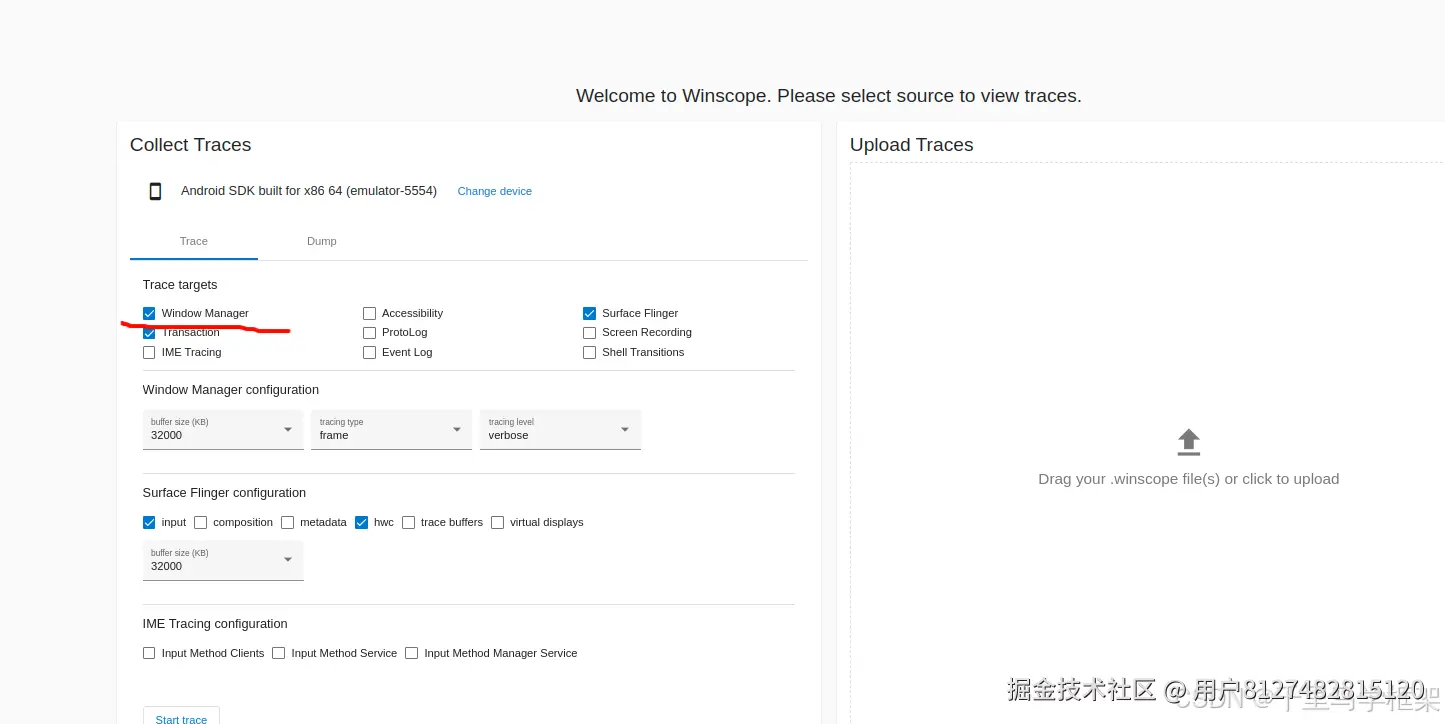Click the Trace targets heading
1445x724 pixels.
pos(180,285)
